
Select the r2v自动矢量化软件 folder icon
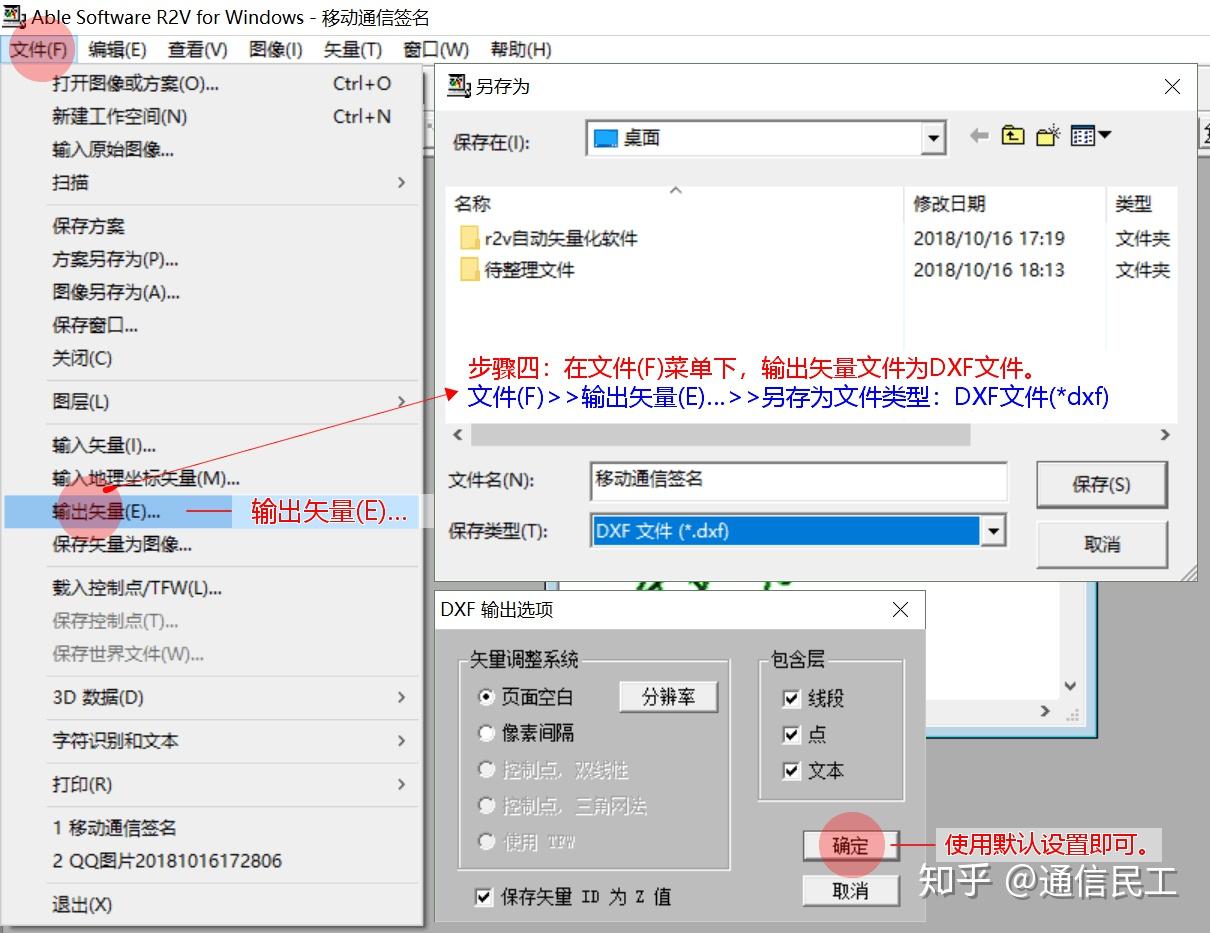(x=470, y=238)
